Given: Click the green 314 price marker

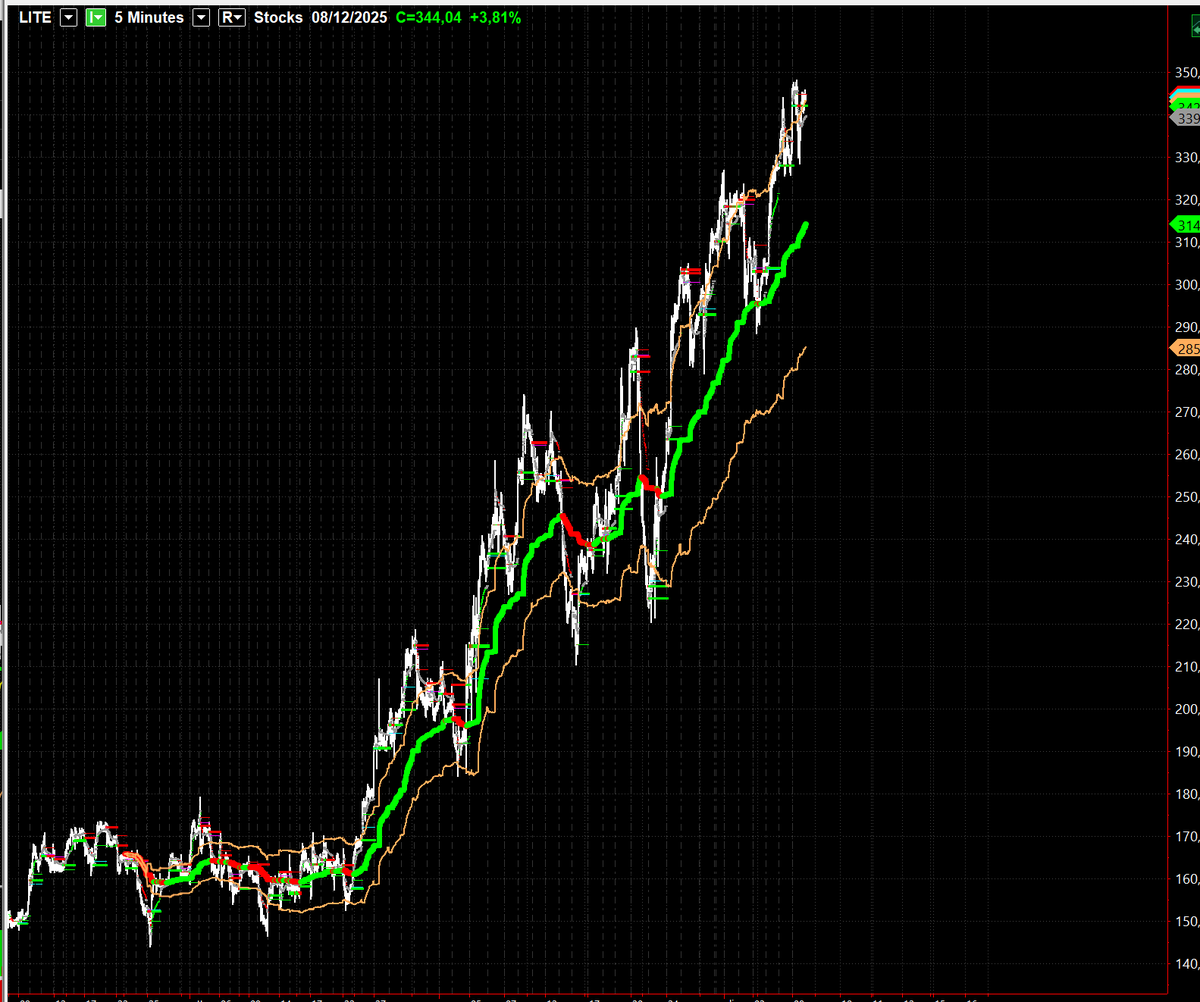Looking at the screenshot, I should (1185, 225).
